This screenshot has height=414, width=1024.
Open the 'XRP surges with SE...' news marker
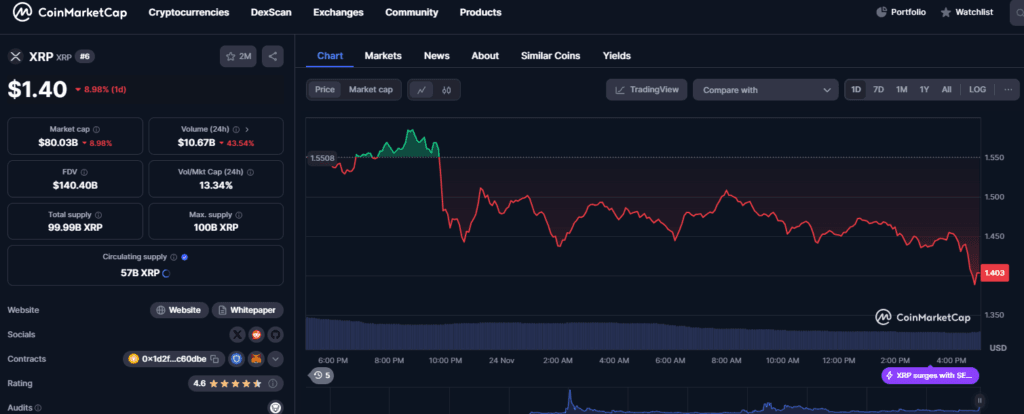coord(930,375)
